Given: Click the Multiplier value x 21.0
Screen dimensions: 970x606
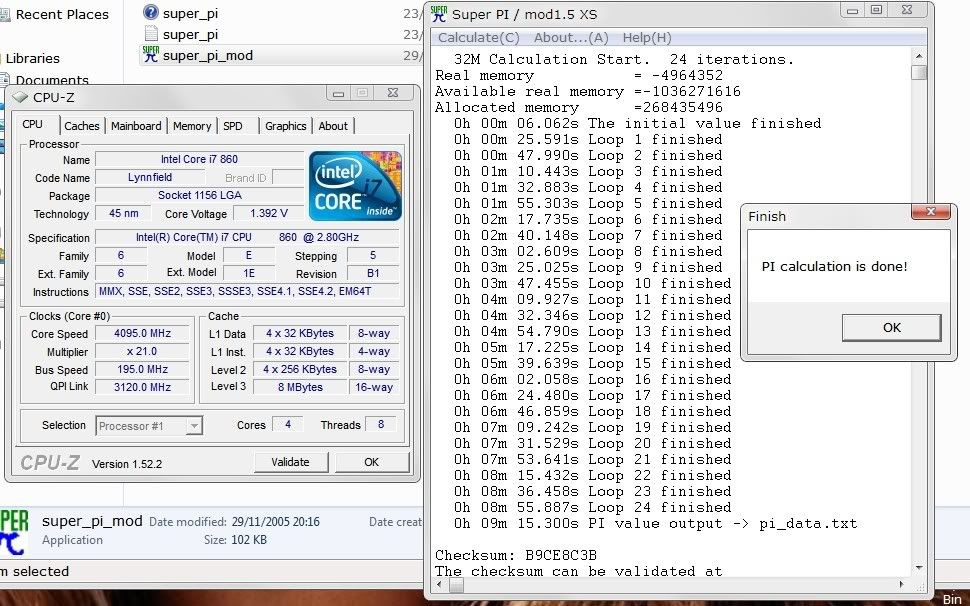Looking at the screenshot, I should tap(142, 351).
